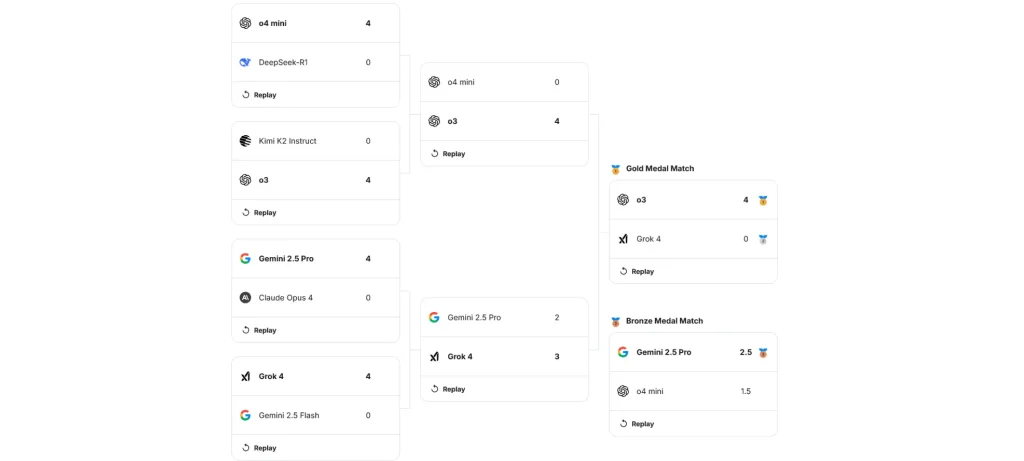The width and height of the screenshot is (1024, 461).
Task: Replay the o4 mini vs o3 semifinal
Action: [x=448, y=154]
